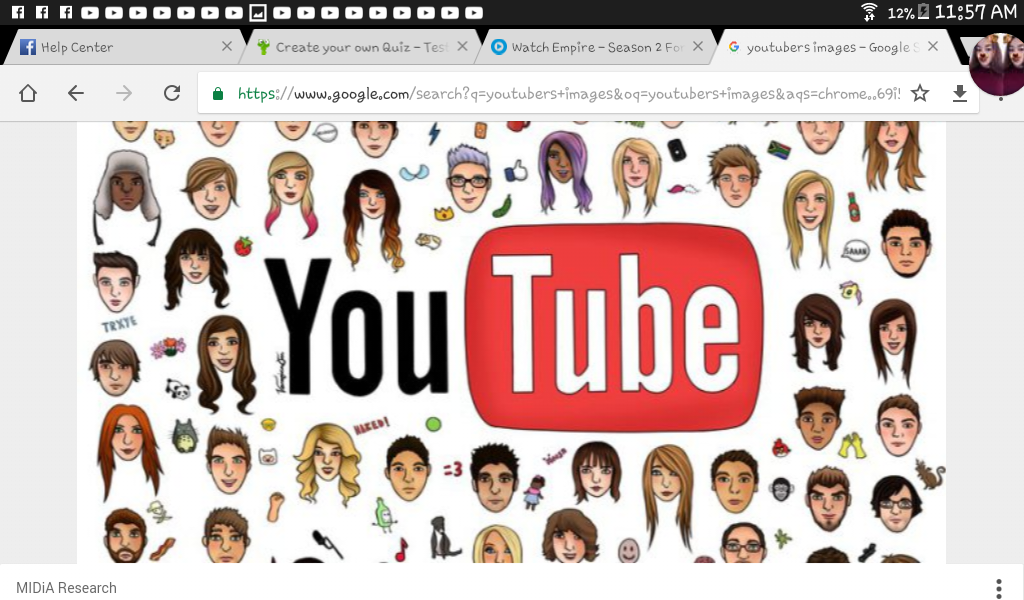Viewport: 1024px width, 600px height.
Task: Tap the battery indicator icon
Action: (x=923, y=12)
